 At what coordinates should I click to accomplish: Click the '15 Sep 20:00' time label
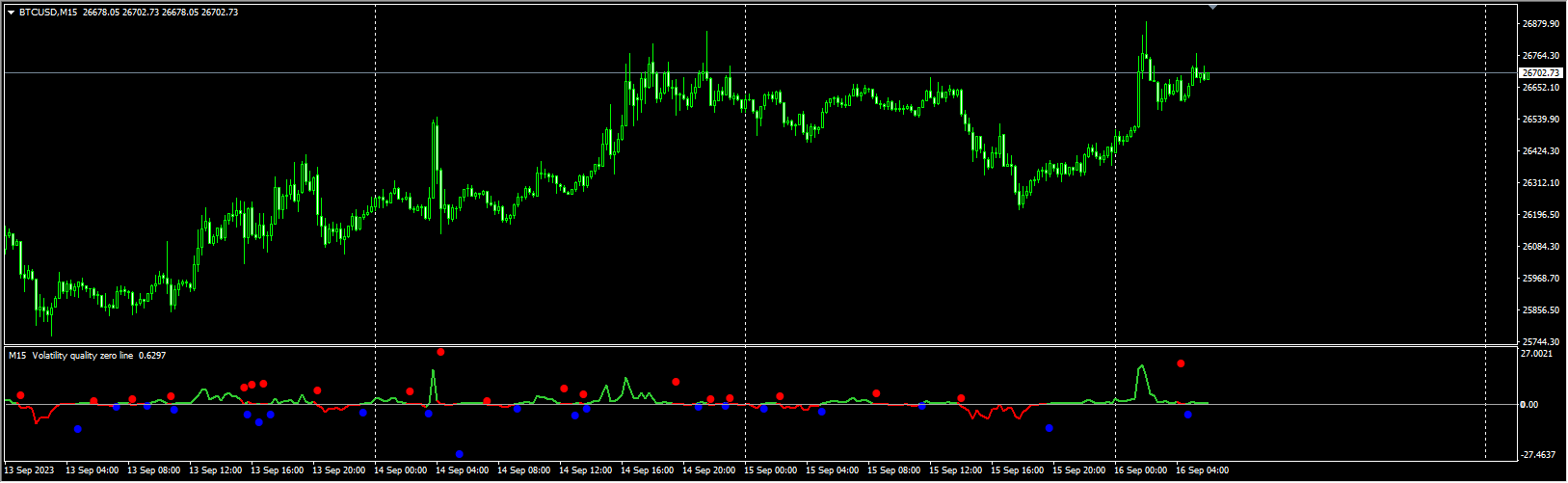1078,470
